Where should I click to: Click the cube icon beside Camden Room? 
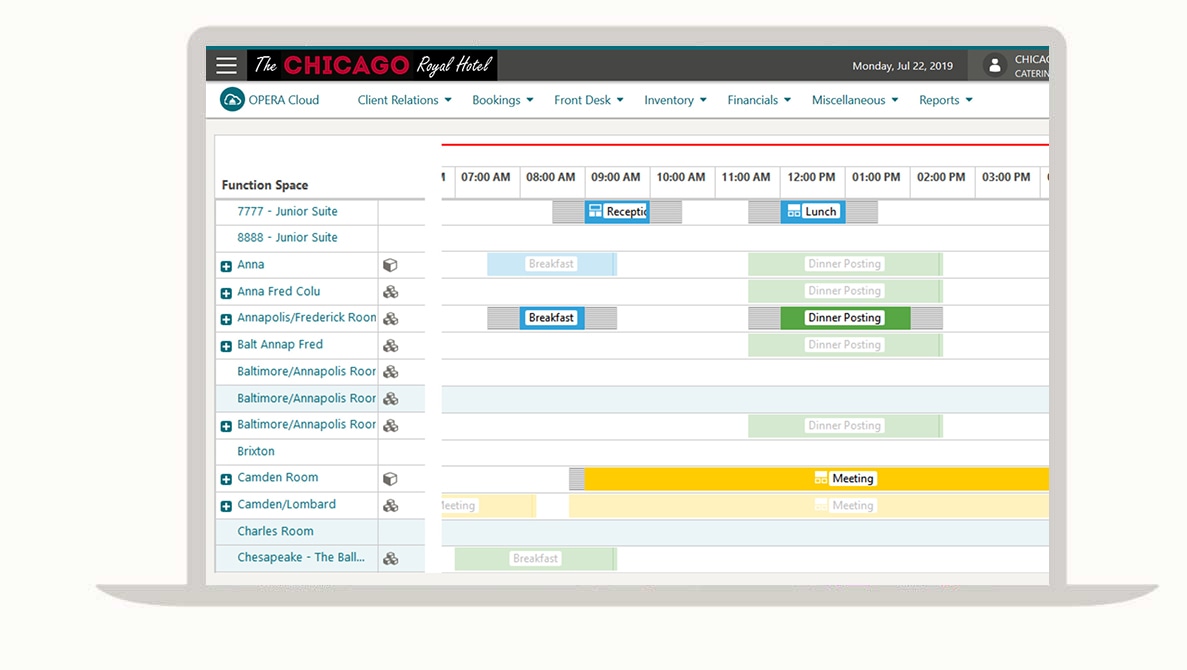[391, 479]
